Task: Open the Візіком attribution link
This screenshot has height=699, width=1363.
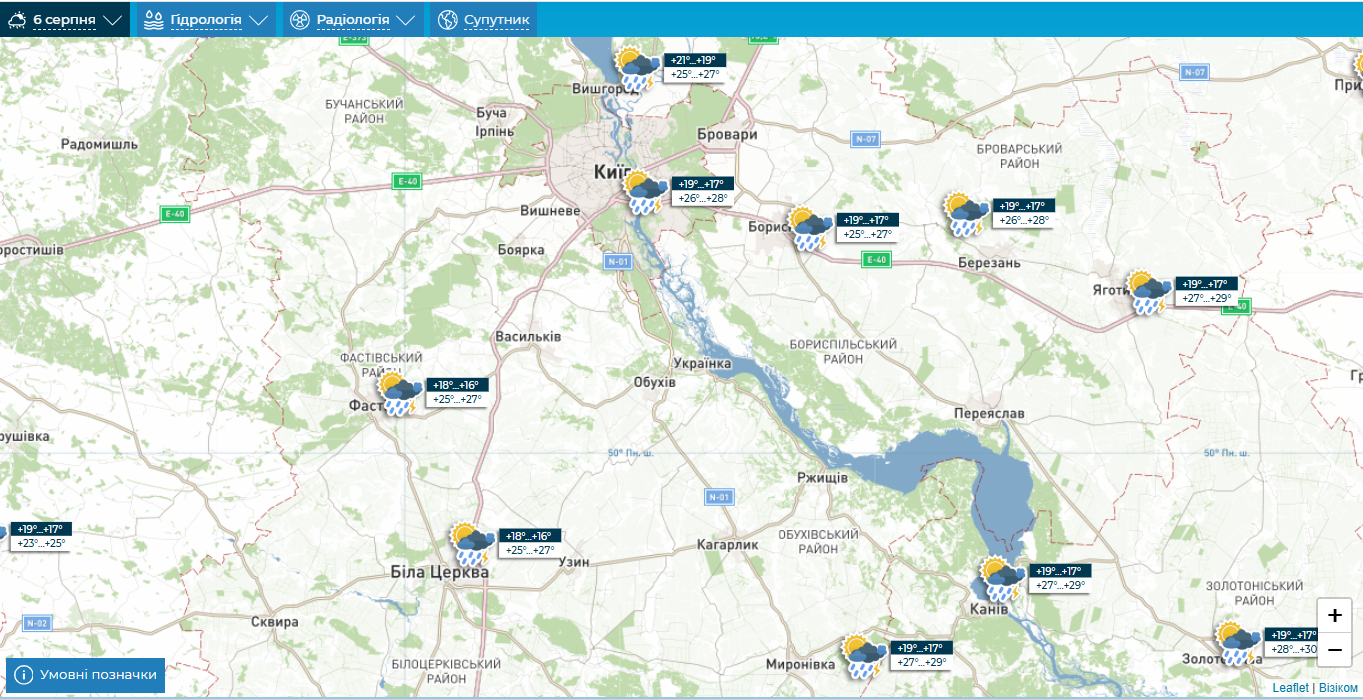Action: [x=1338, y=688]
